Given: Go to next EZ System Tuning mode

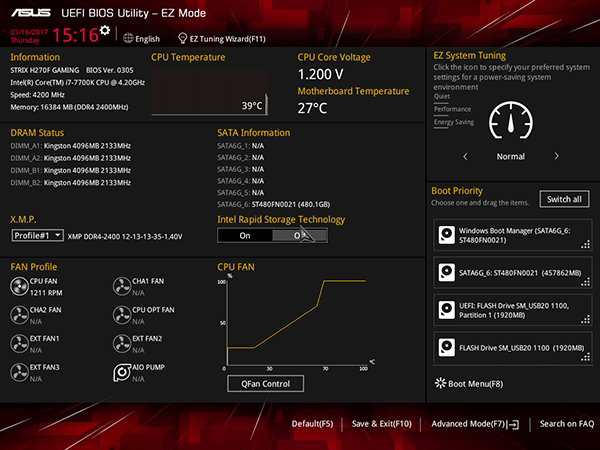Looking at the screenshot, I should (x=556, y=156).
